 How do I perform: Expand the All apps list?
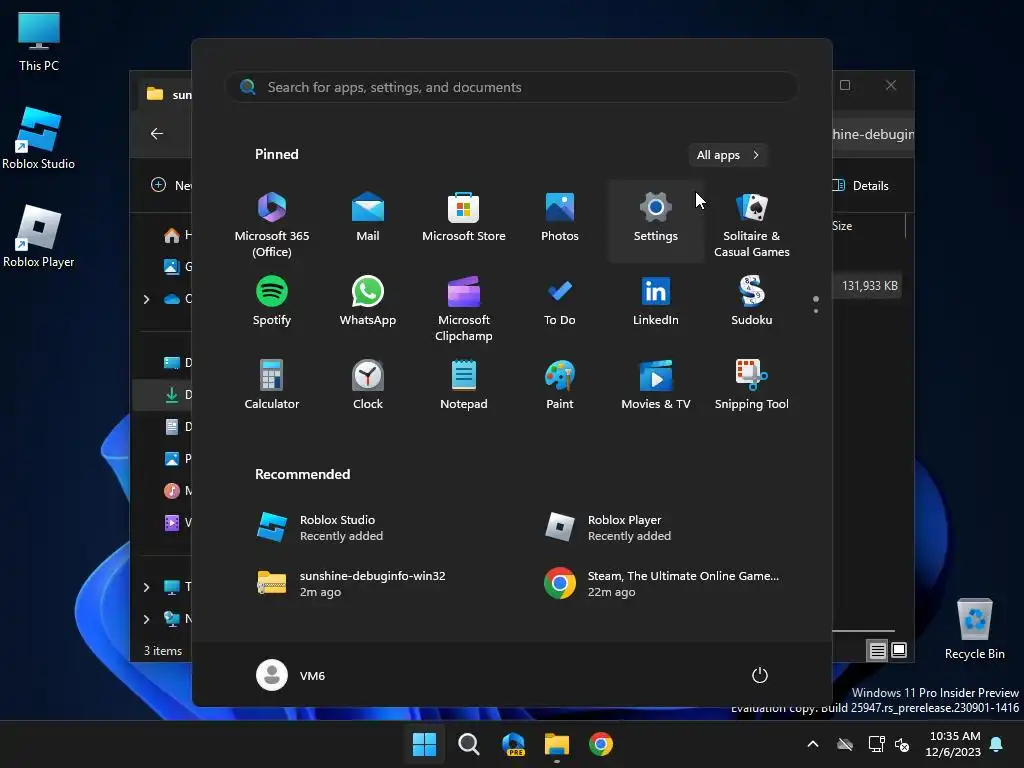[728, 155]
